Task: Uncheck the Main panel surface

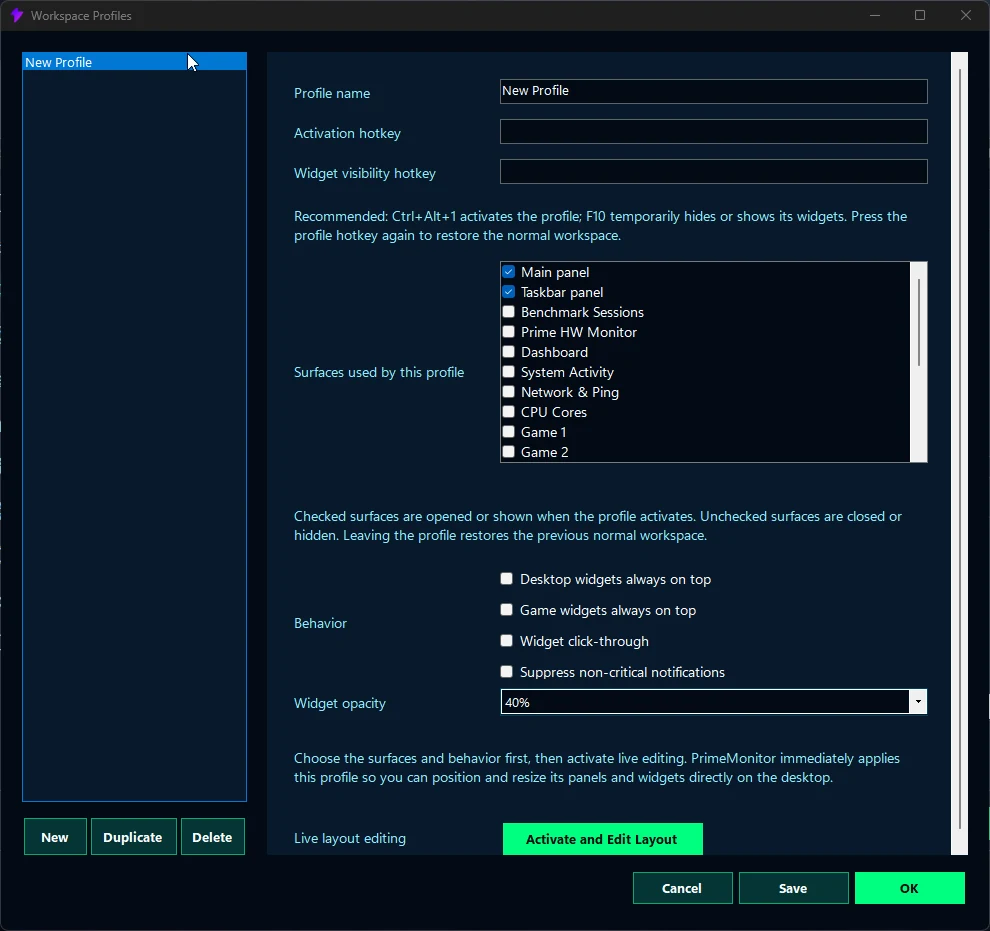Action: [508, 272]
